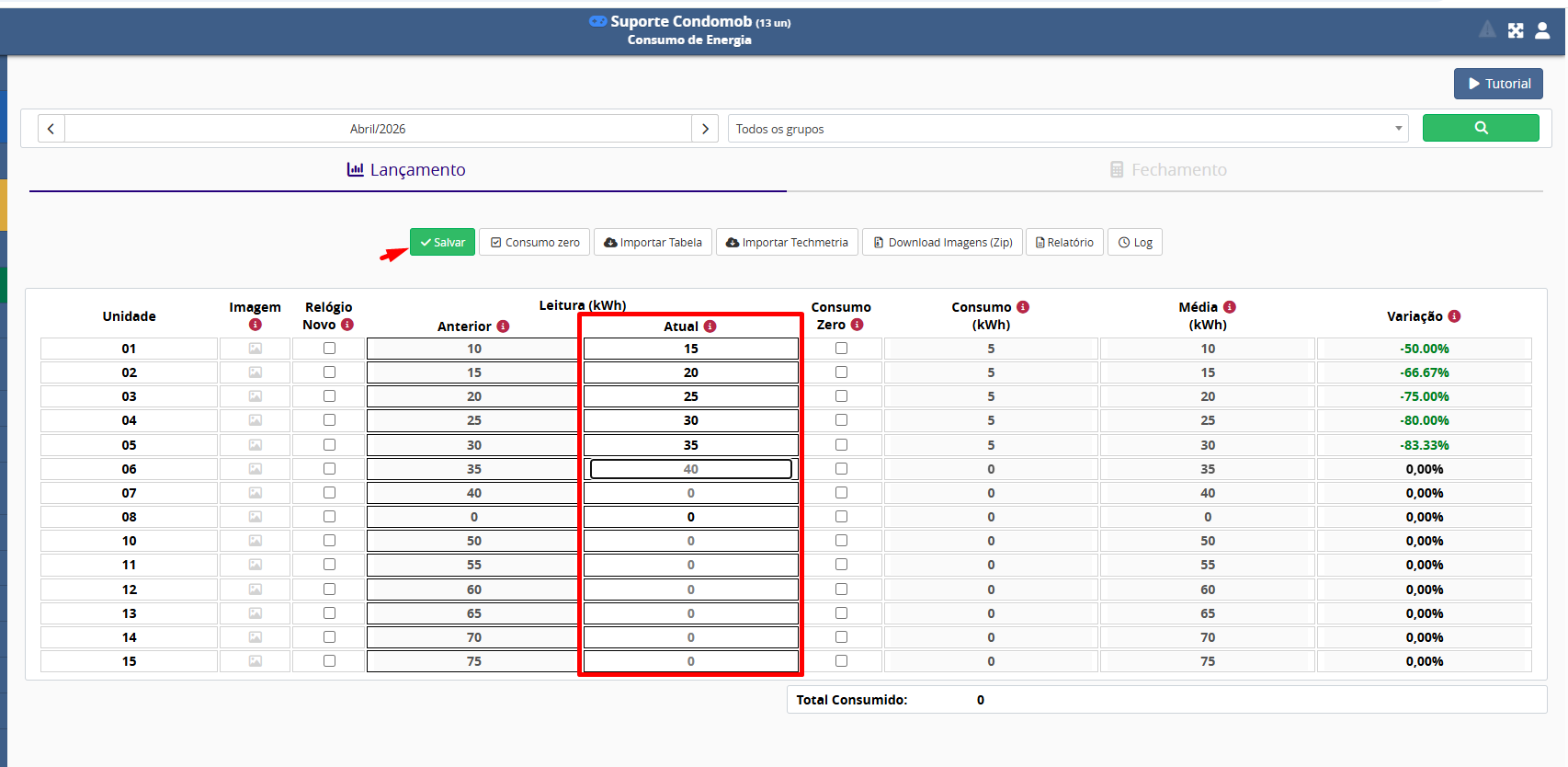Check Consumo Zero for unit 13
Viewport: 1568px width, 767px height.
coord(841,613)
